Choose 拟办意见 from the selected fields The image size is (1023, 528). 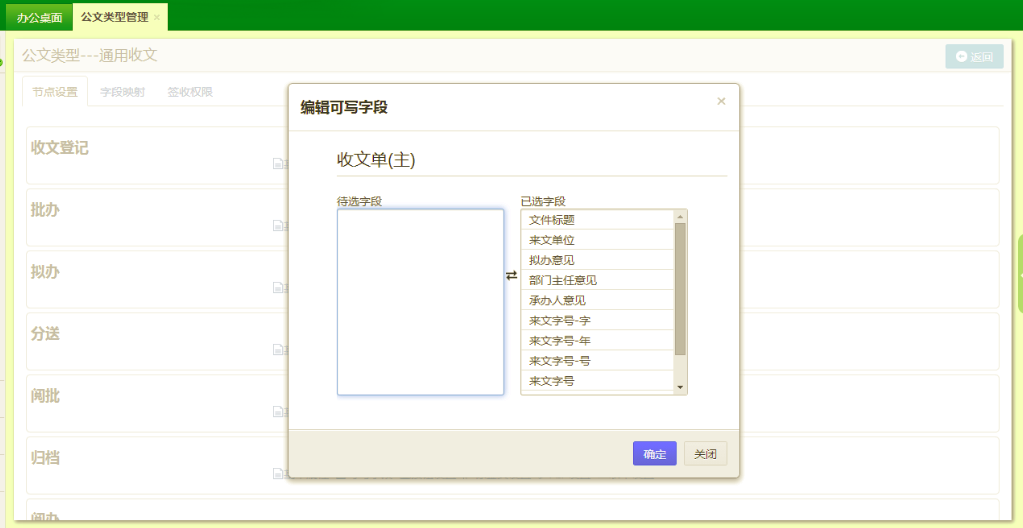point(552,260)
